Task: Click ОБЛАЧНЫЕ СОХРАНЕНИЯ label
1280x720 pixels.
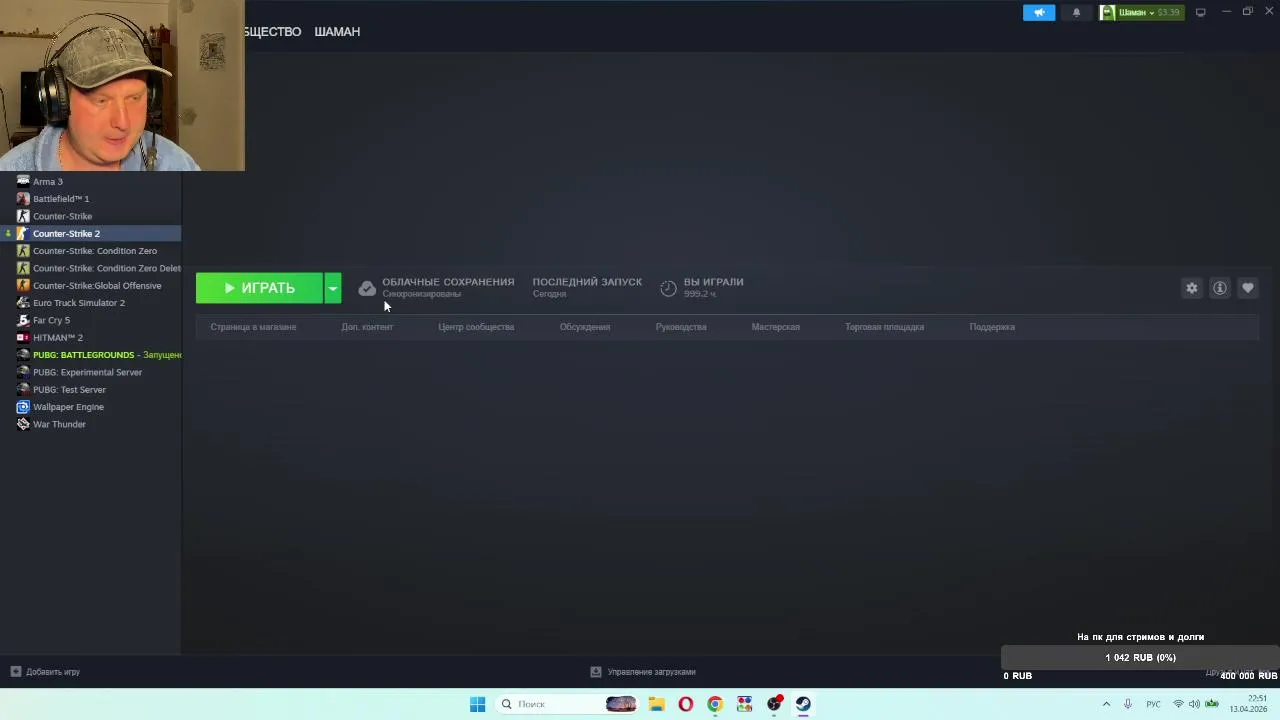Action: point(448,282)
